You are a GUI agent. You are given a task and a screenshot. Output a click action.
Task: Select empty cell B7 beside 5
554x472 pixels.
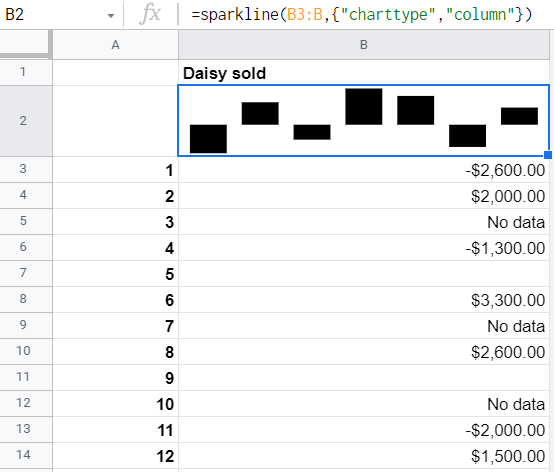[364, 274]
